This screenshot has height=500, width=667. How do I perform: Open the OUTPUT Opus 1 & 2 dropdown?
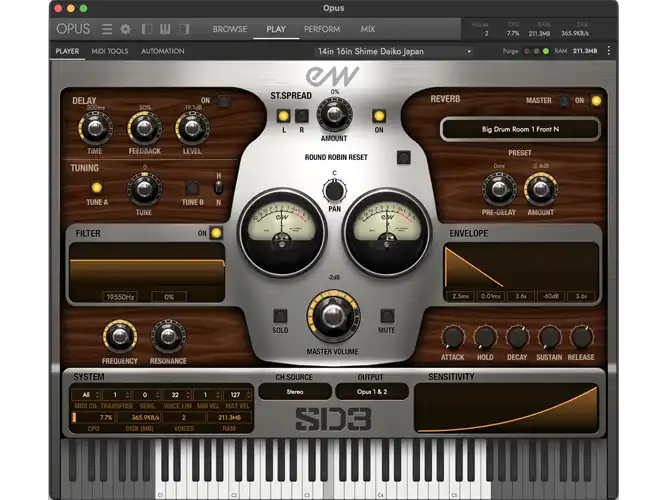coord(372,392)
